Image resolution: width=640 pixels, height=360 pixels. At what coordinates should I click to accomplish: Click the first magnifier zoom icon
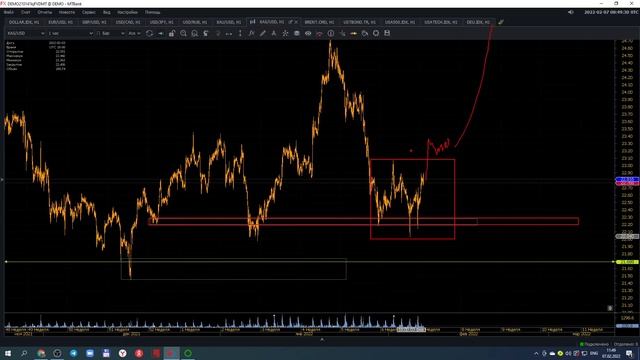184,33
